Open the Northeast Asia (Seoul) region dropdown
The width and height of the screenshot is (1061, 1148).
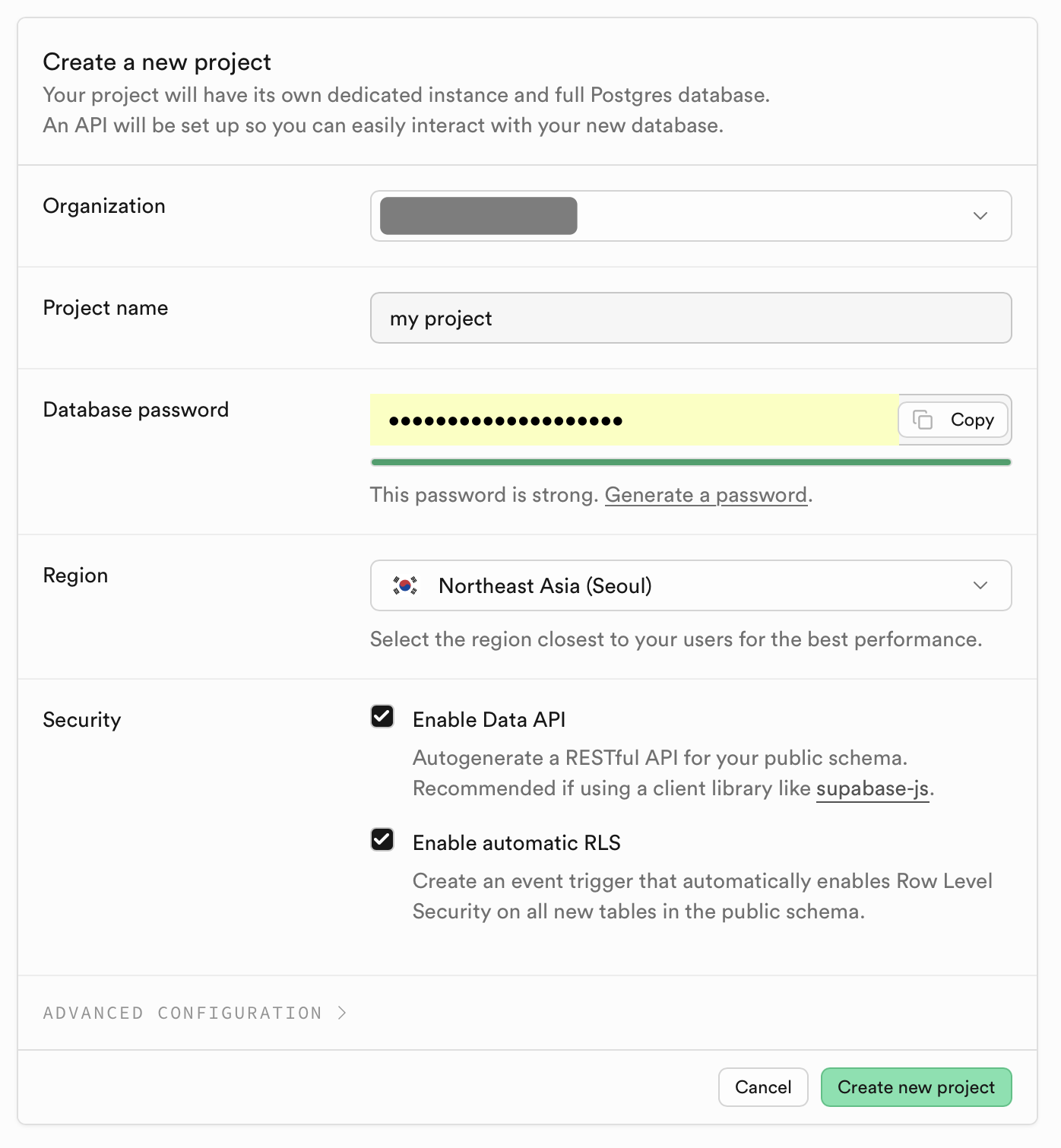pos(690,585)
